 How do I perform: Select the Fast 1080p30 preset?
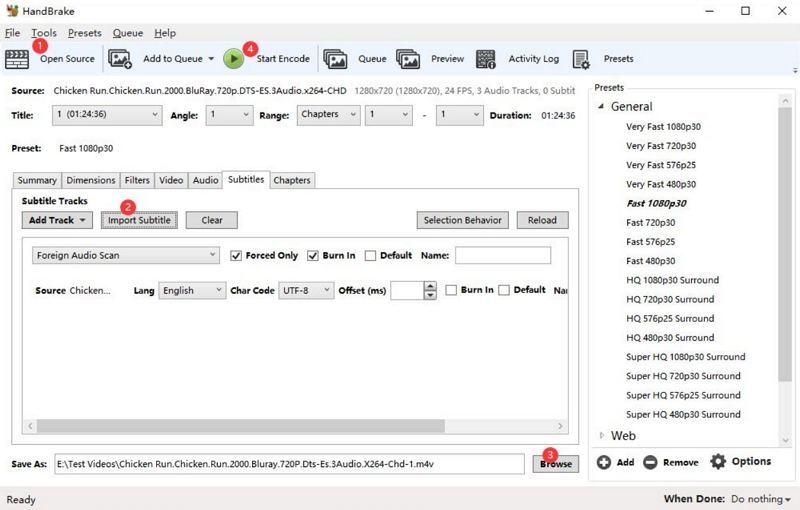(656, 203)
